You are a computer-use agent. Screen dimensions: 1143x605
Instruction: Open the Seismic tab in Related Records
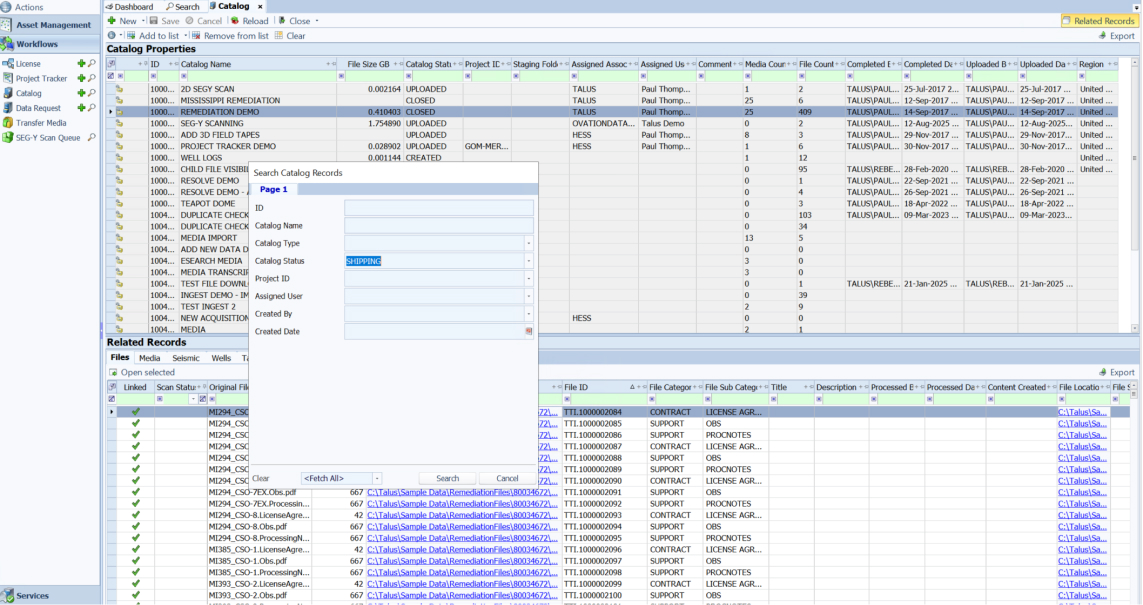click(186, 358)
